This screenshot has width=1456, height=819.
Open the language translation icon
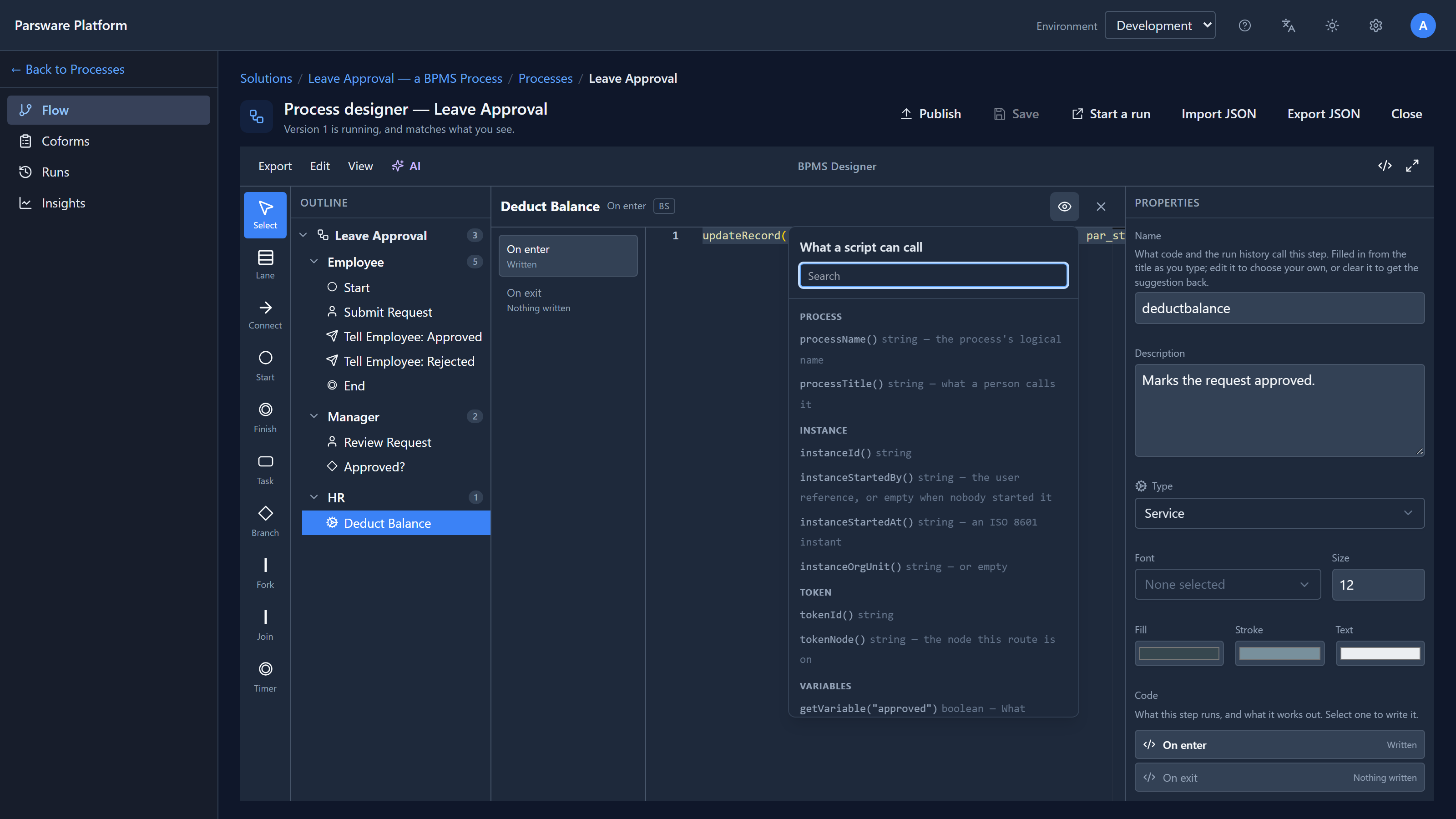[1288, 25]
